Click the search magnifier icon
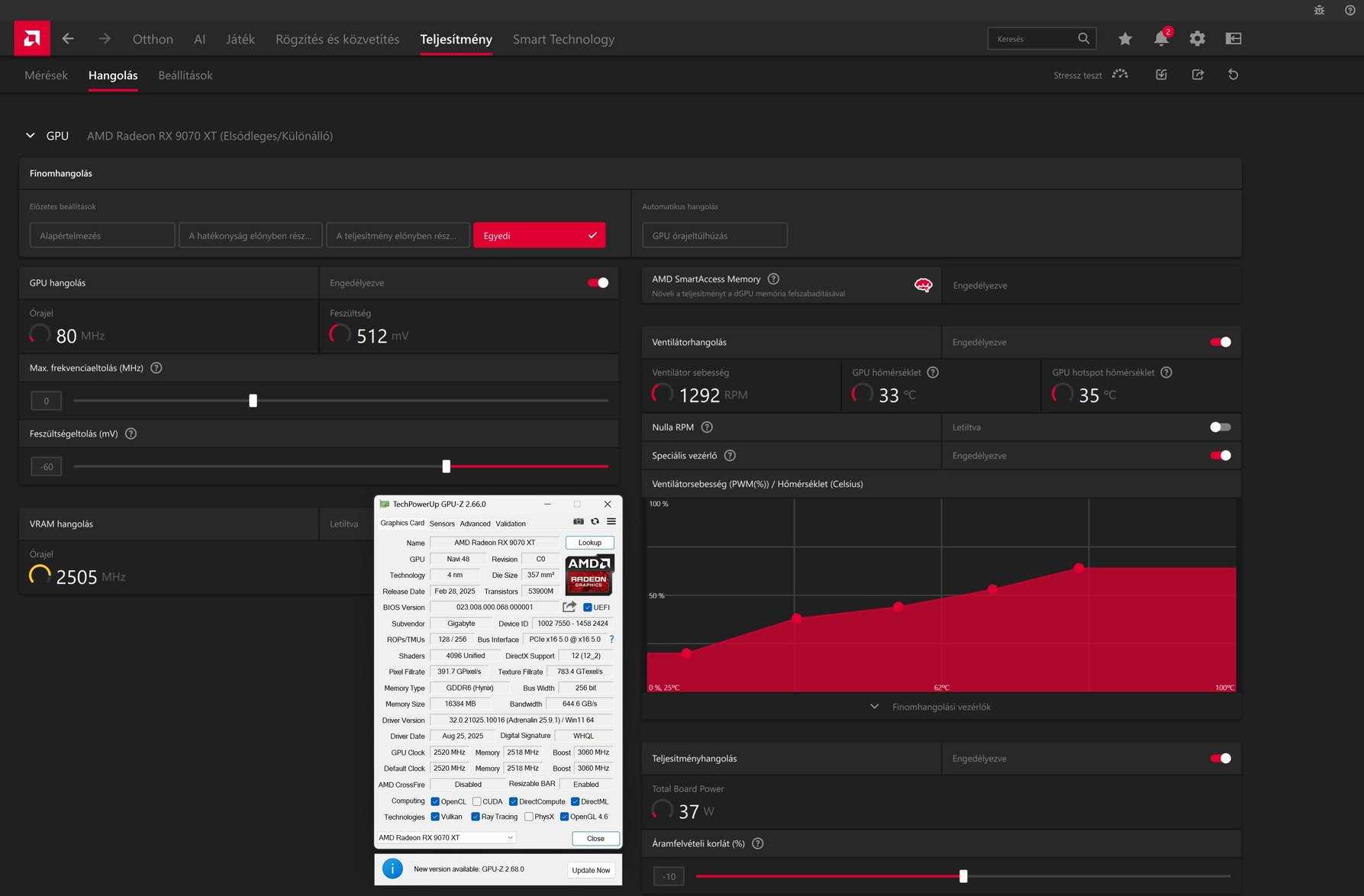 [1083, 39]
